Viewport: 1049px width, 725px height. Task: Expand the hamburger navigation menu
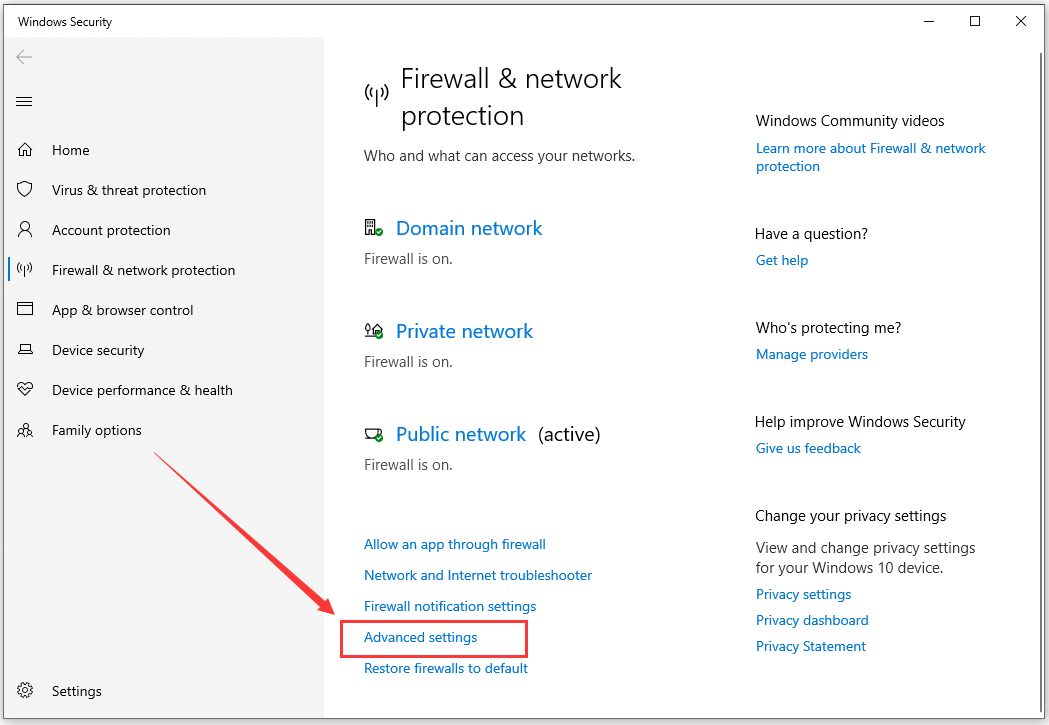coord(24,102)
